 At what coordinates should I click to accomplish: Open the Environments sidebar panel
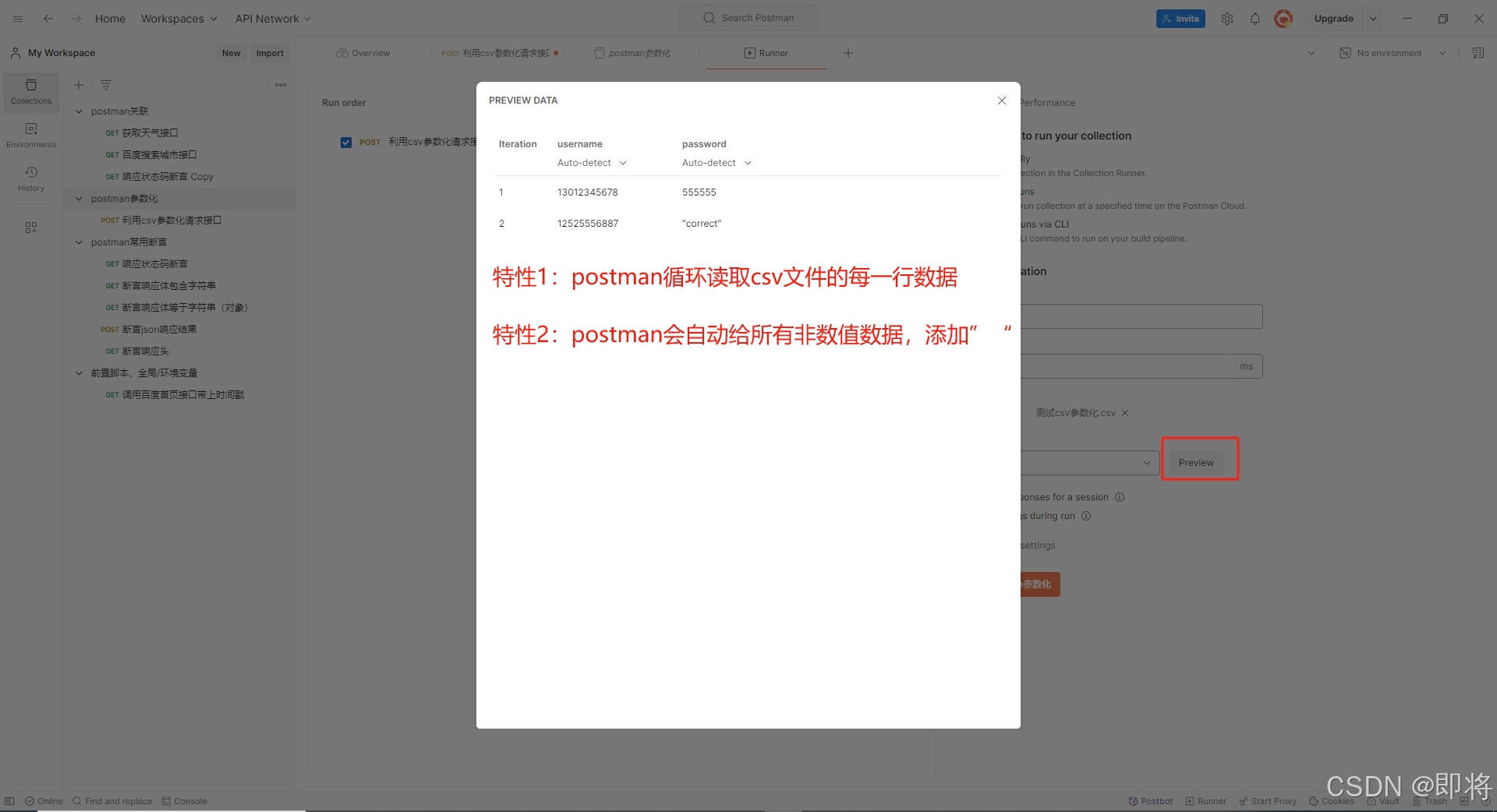31,136
